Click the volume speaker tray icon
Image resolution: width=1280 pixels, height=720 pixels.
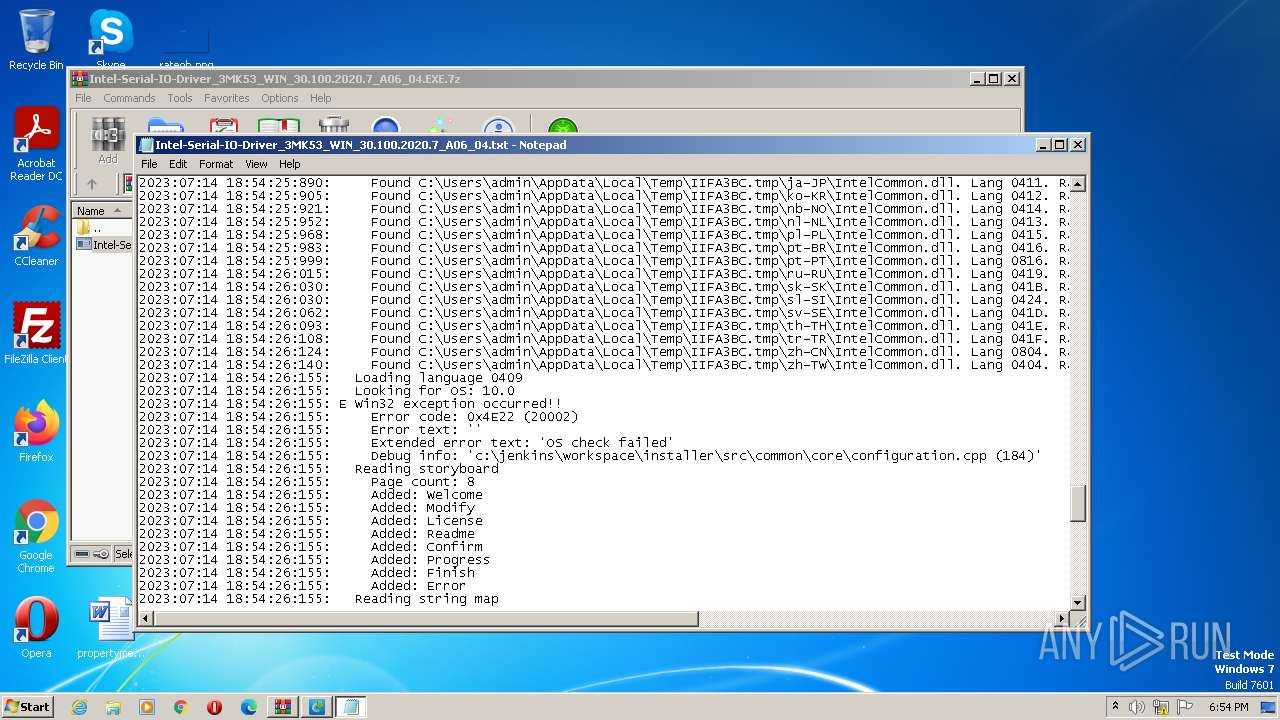pyautogui.click(x=1137, y=707)
